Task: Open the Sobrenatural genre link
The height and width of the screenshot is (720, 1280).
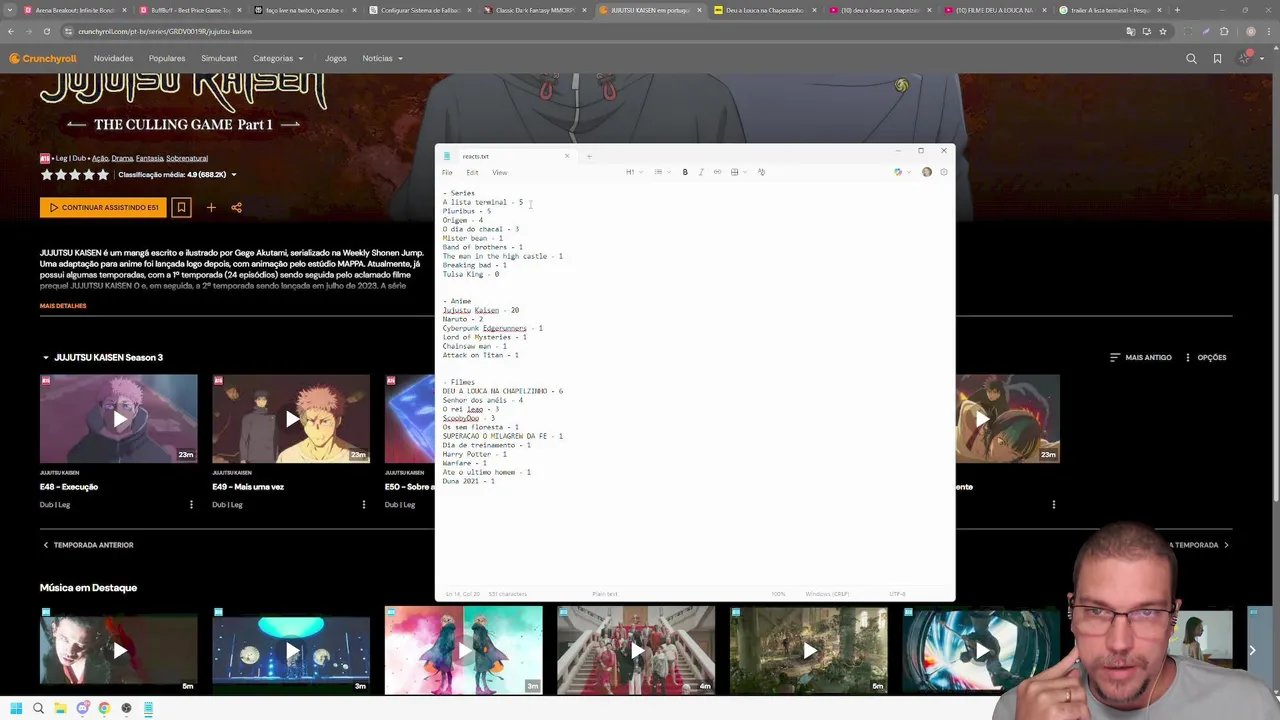Action: point(187,158)
